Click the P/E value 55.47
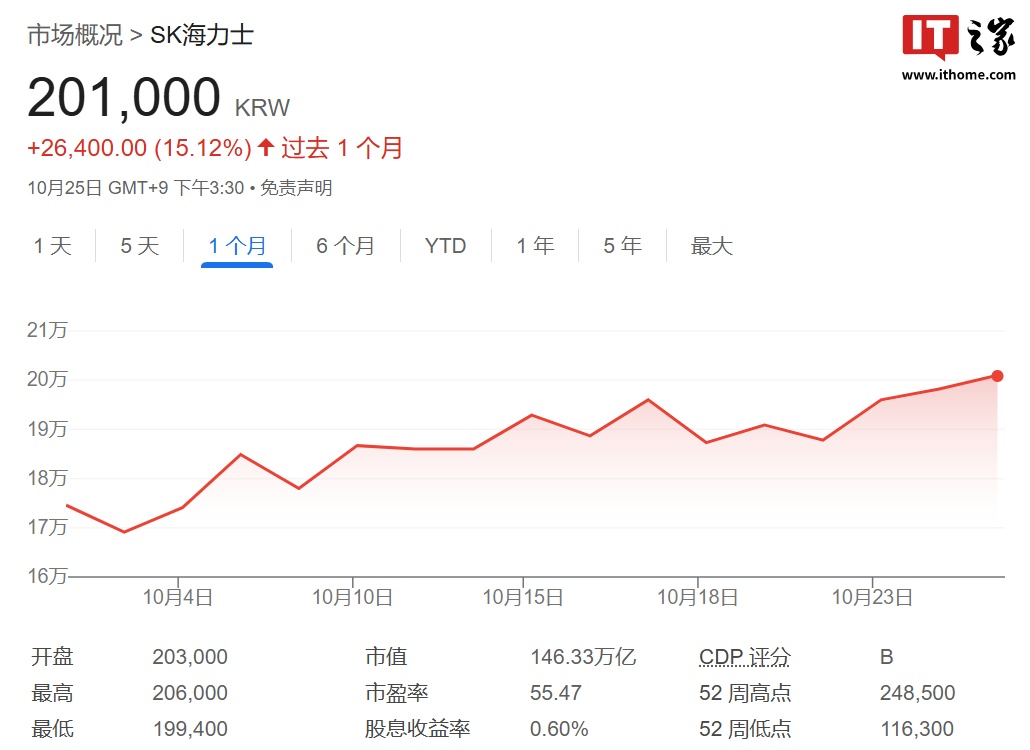The width and height of the screenshot is (1030, 750). pos(556,693)
